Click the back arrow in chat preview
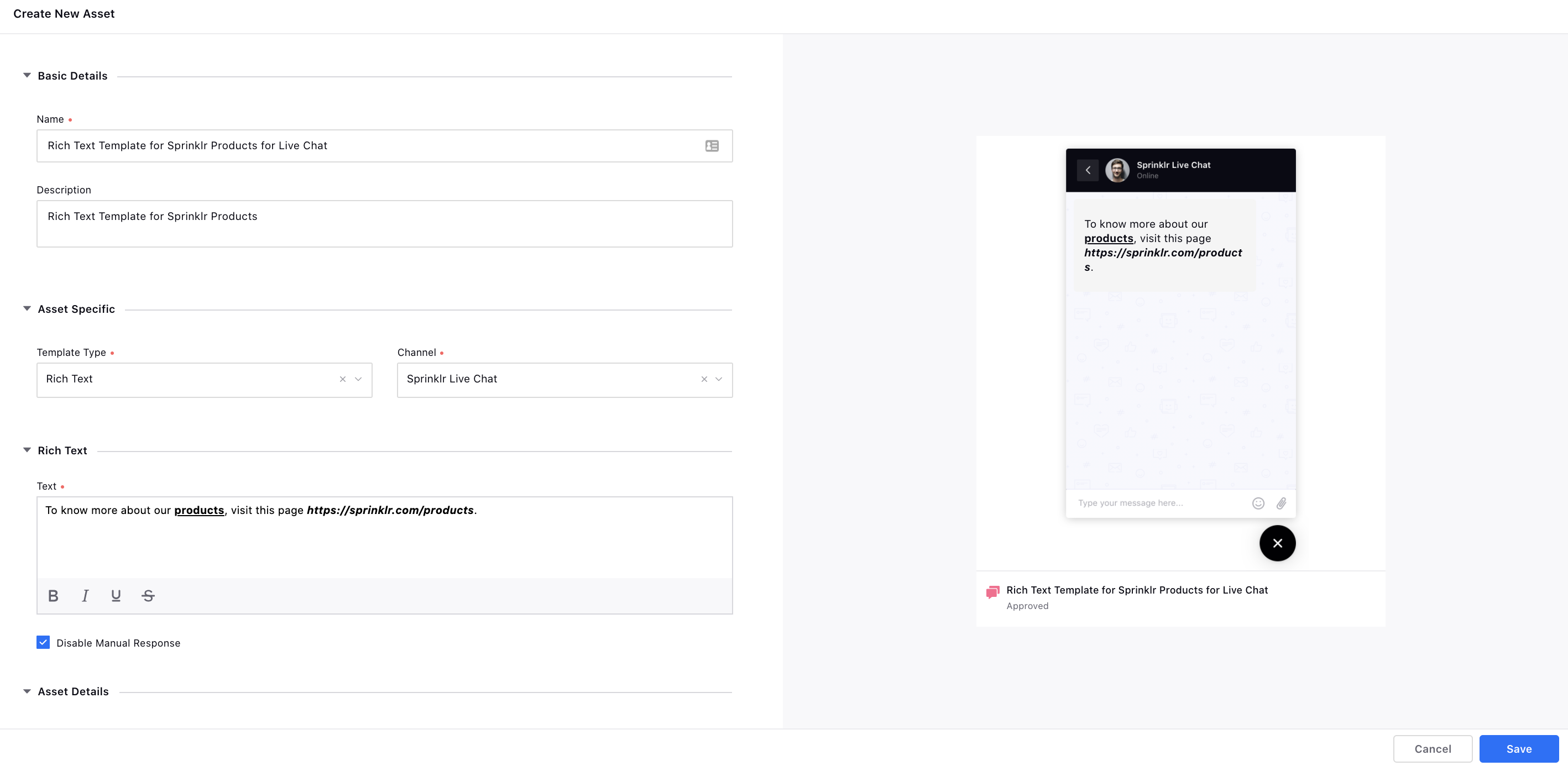 pyautogui.click(x=1087, y=170)
